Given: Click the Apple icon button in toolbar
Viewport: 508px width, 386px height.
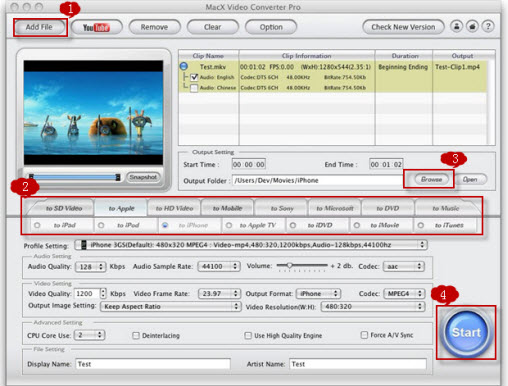Looking at the screenshot, I should [472, 26].
